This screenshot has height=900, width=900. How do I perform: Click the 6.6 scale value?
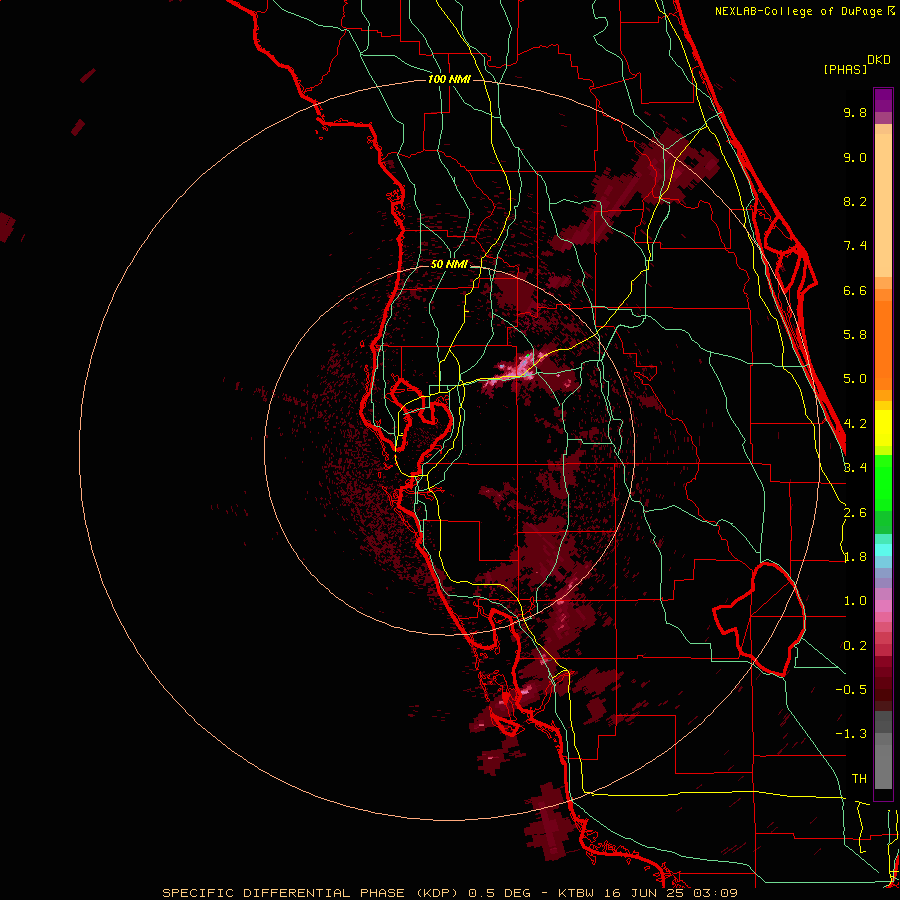[855, 290]
